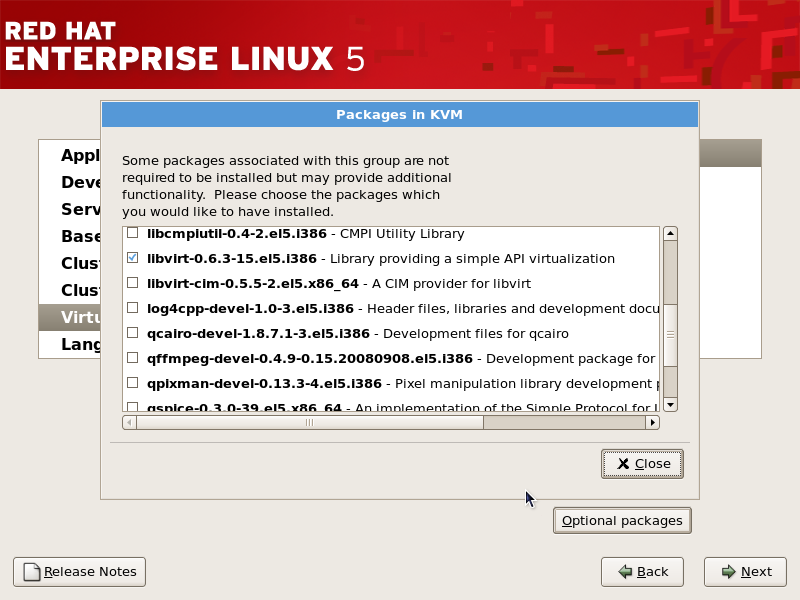Uncheck the libvirt-0.6.3-15.el5.i386 package
800x600 pixels.
[133, 258]
